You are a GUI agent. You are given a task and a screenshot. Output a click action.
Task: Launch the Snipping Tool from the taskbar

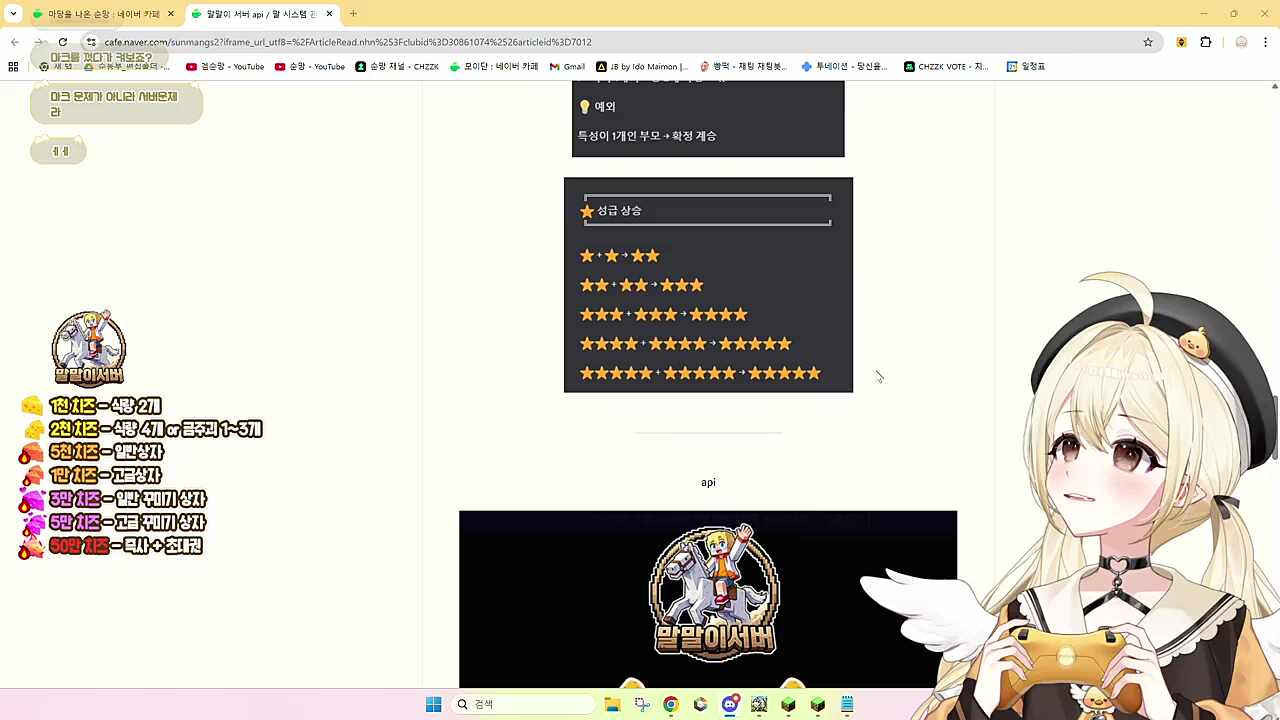[x=642, y=705]
